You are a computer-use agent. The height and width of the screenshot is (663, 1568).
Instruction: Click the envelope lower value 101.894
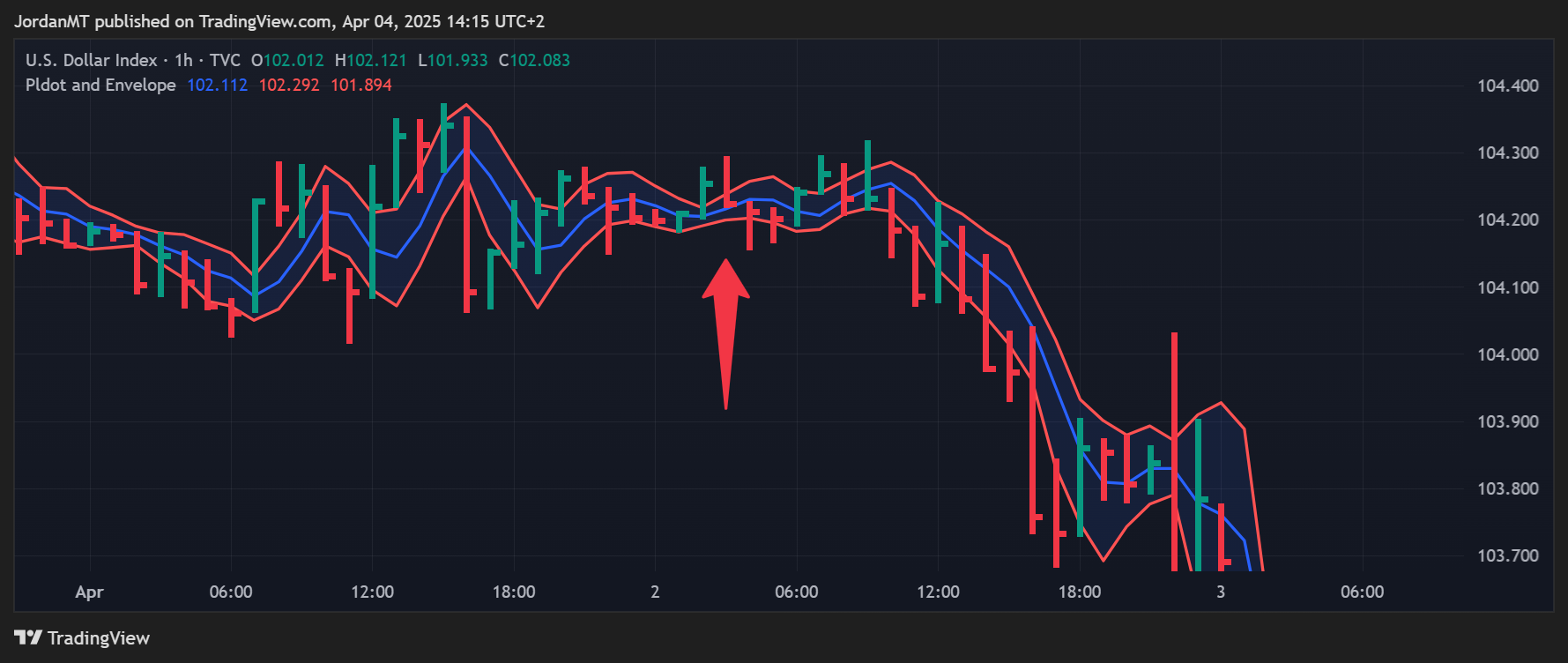point(361,85)
